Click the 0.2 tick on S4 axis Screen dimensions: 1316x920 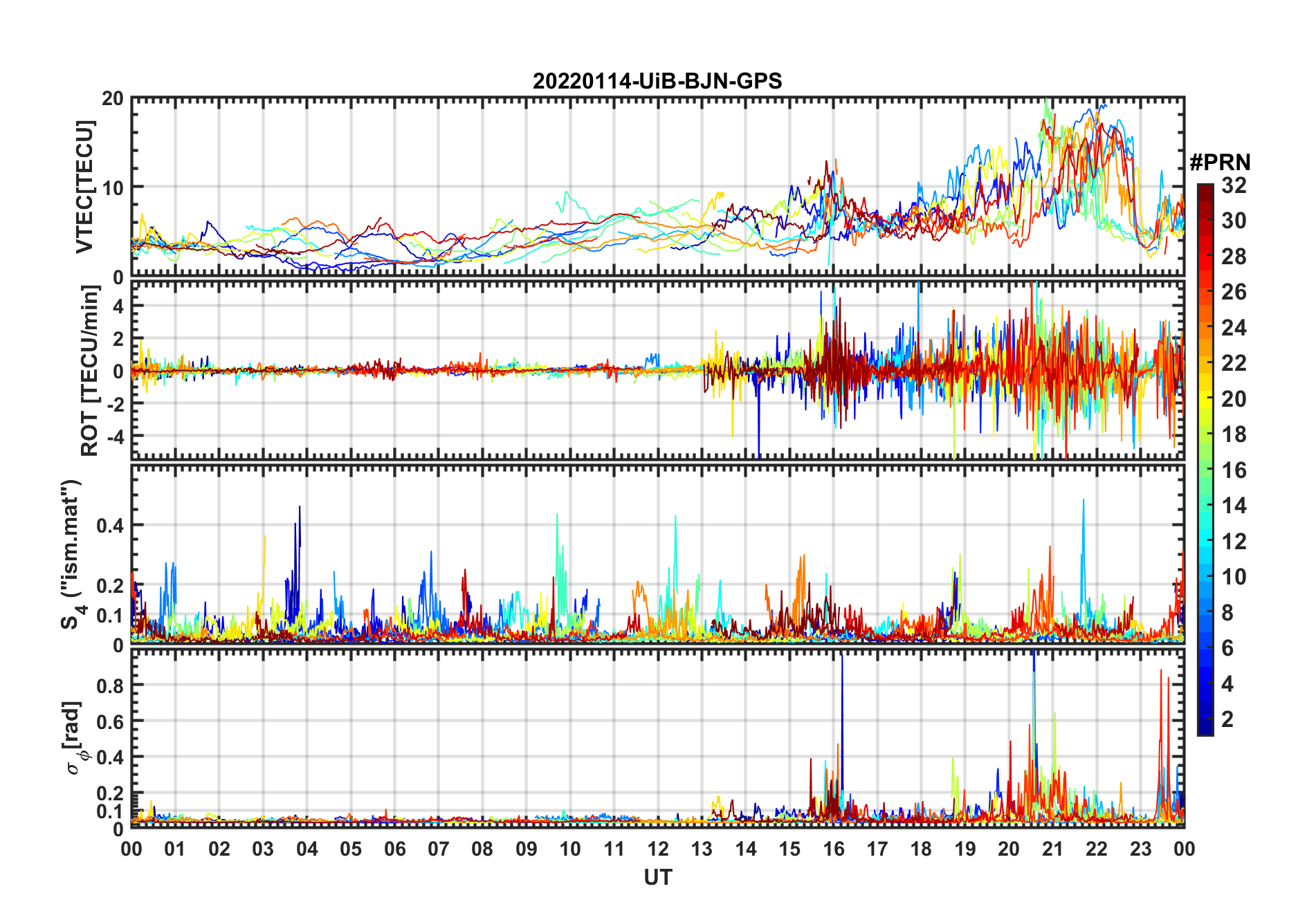coord(110,585)
